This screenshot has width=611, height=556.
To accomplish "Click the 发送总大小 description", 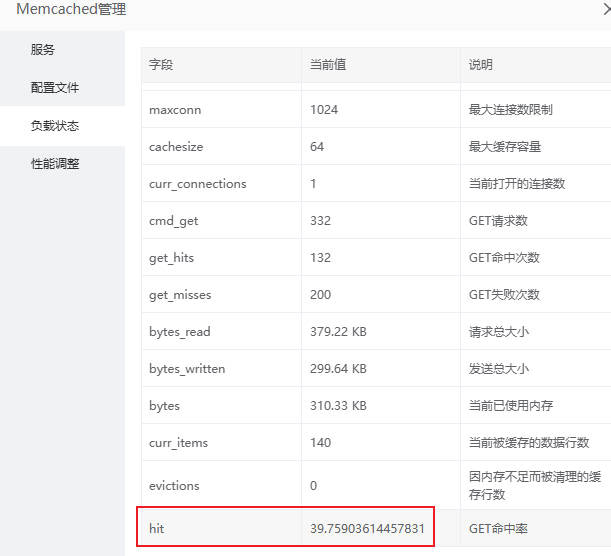I will click(x=499, y=369).
